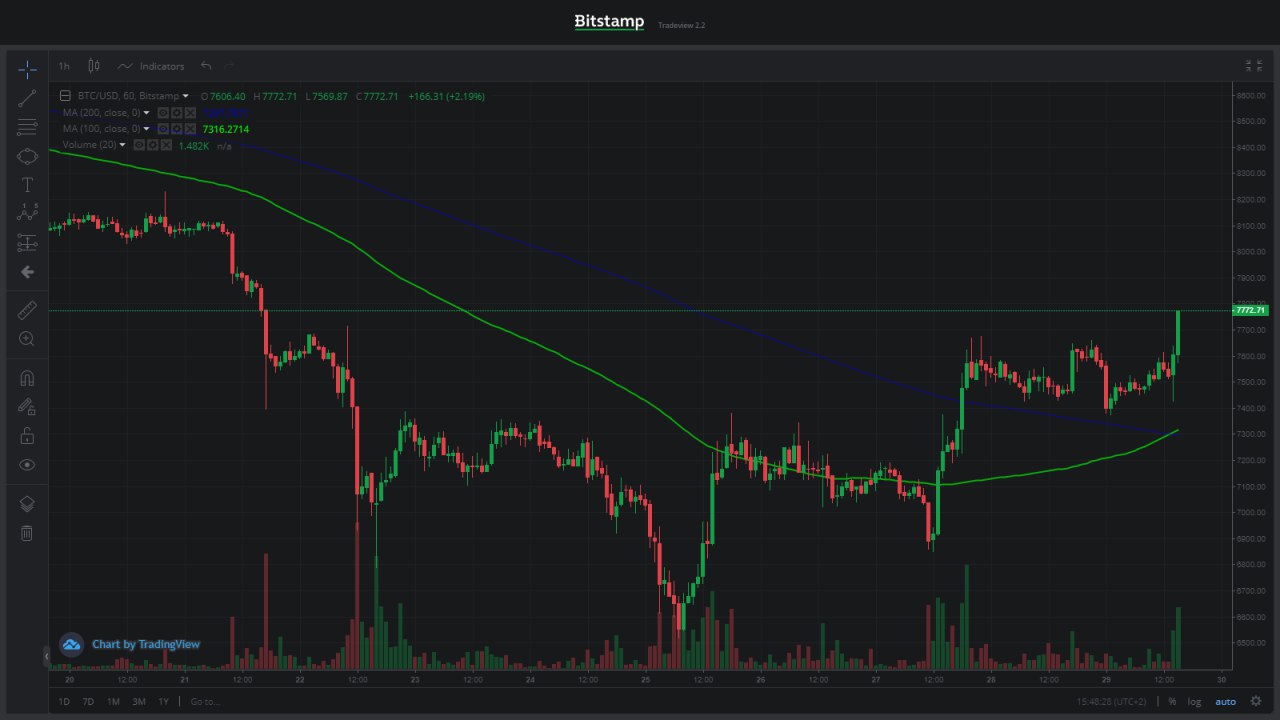Click the Volume value 1.482K

[x=194, y=146]
